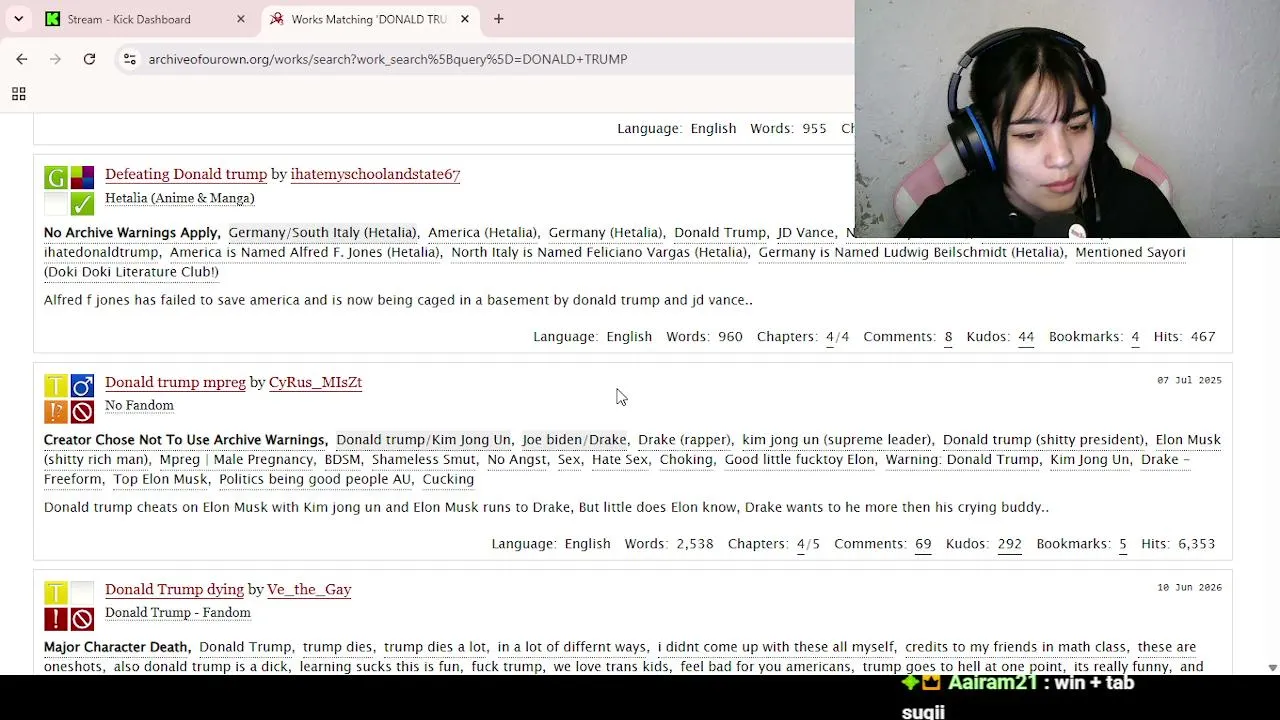
Task: Go forward to the next page
Action: click(56, 59)
